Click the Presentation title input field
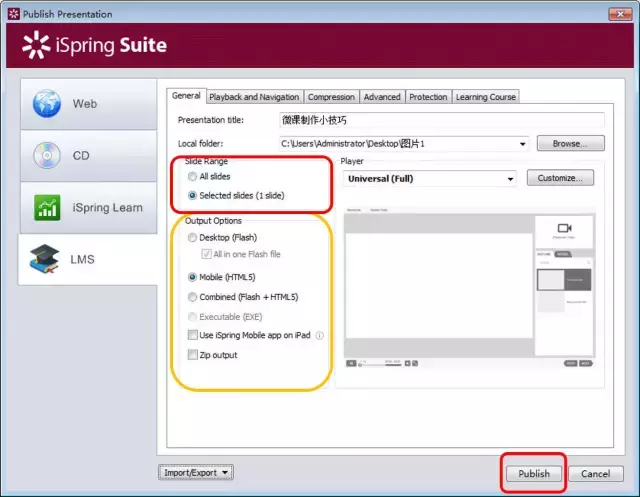Image resolution: width=640 pixels, height=497 pixels. click(442, 120)
